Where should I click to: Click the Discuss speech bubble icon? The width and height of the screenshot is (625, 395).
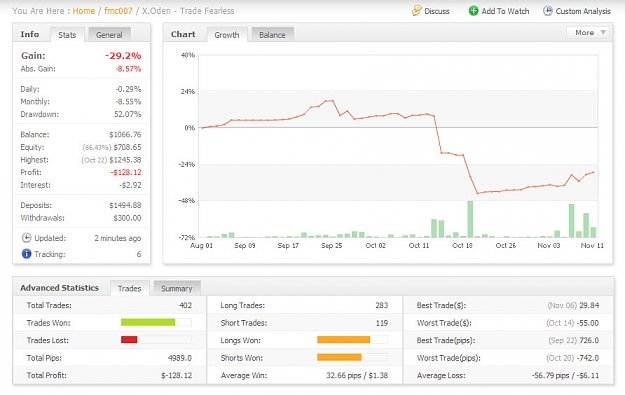click(417, 11)
